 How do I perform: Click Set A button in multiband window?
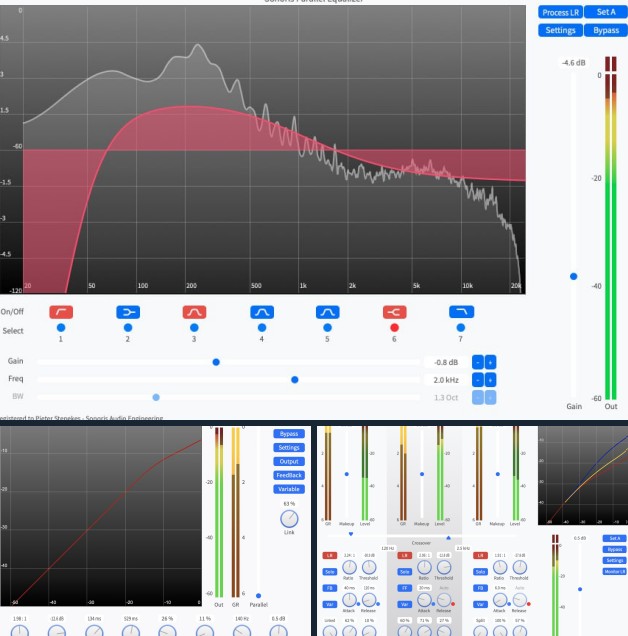coord(614,538)
